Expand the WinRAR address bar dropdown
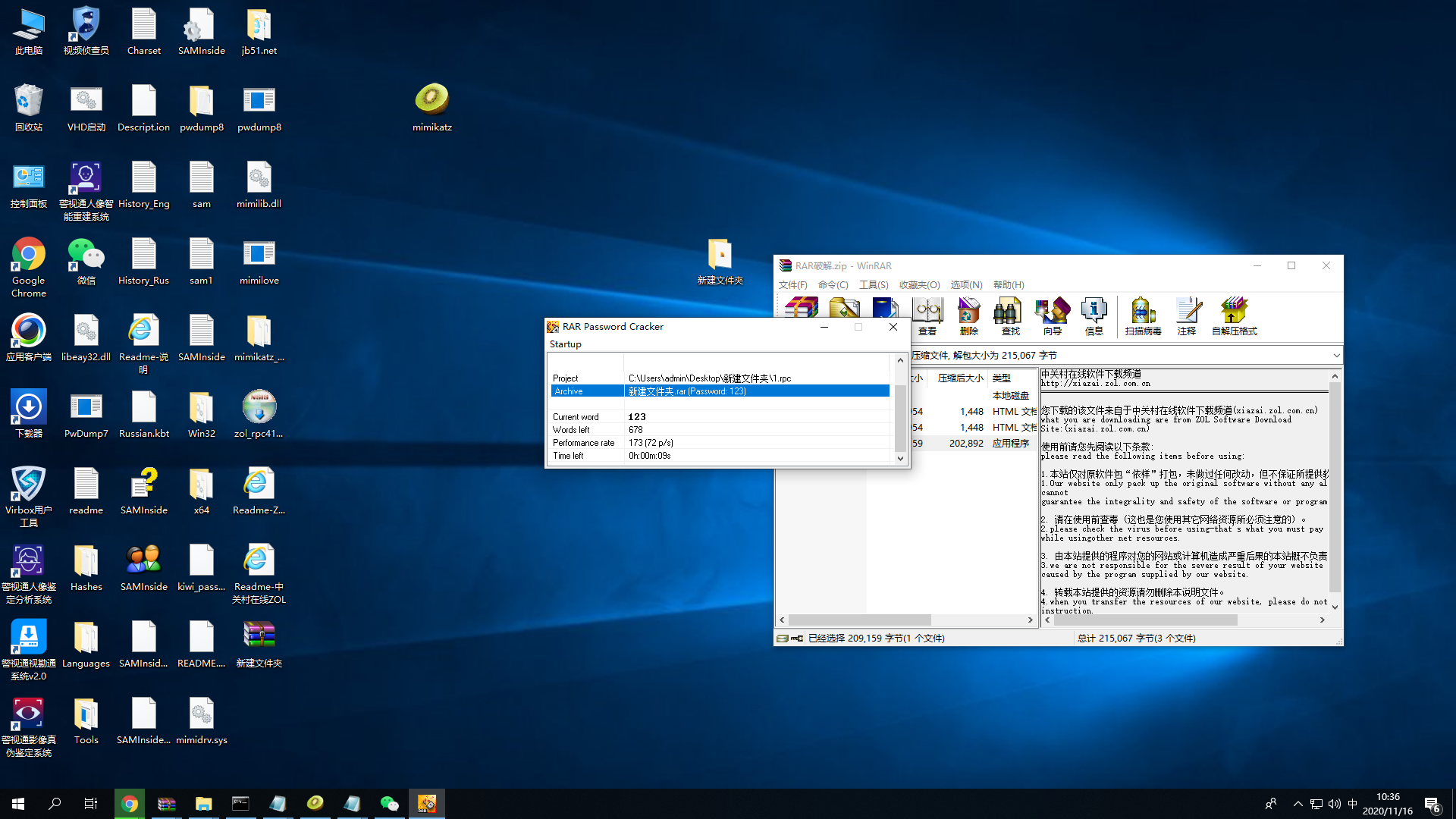Image resolution: width=1456 pixels, height=819 pixels. click(x=1335, y=355)
